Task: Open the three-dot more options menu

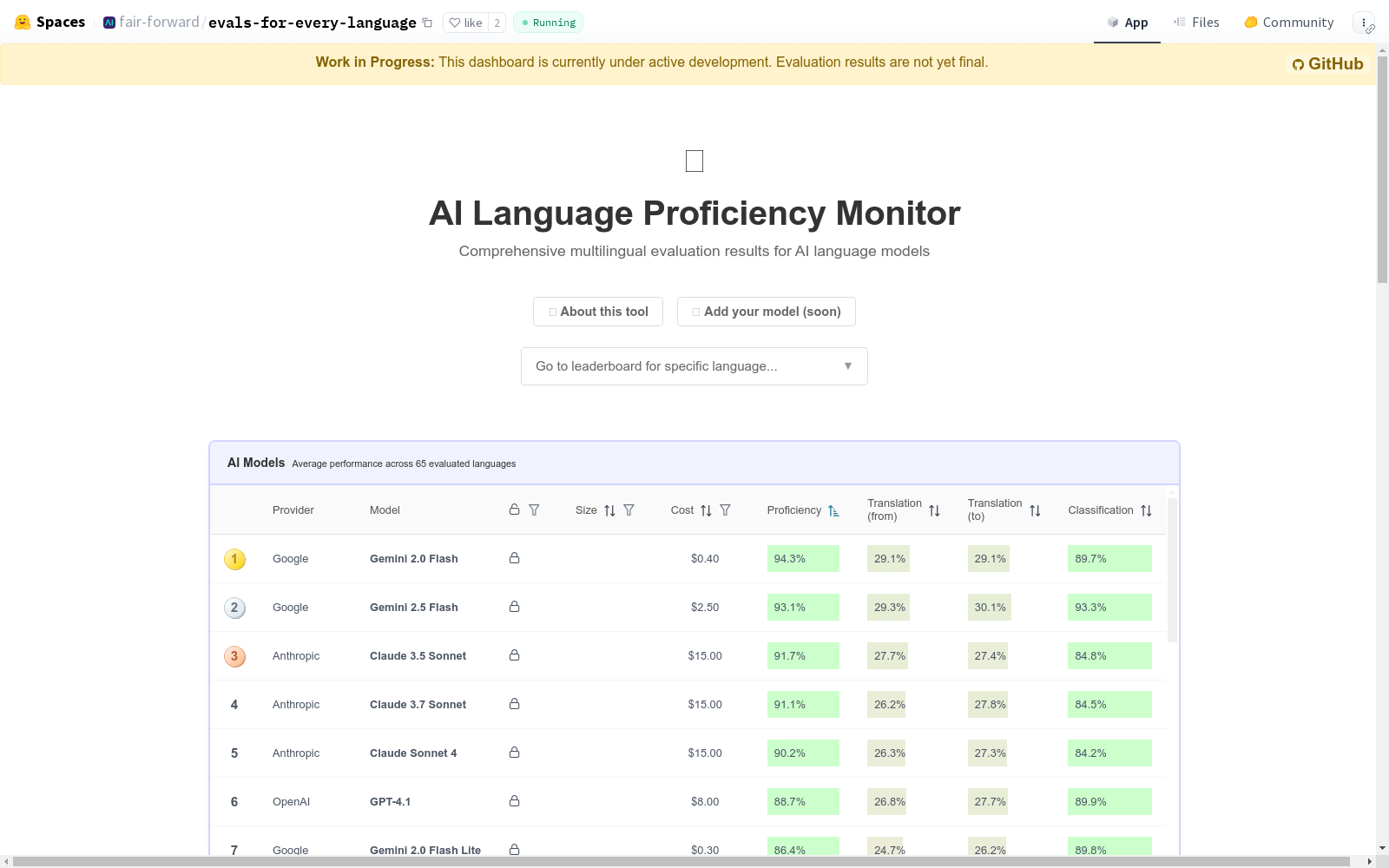Action: pos(1364,23)
